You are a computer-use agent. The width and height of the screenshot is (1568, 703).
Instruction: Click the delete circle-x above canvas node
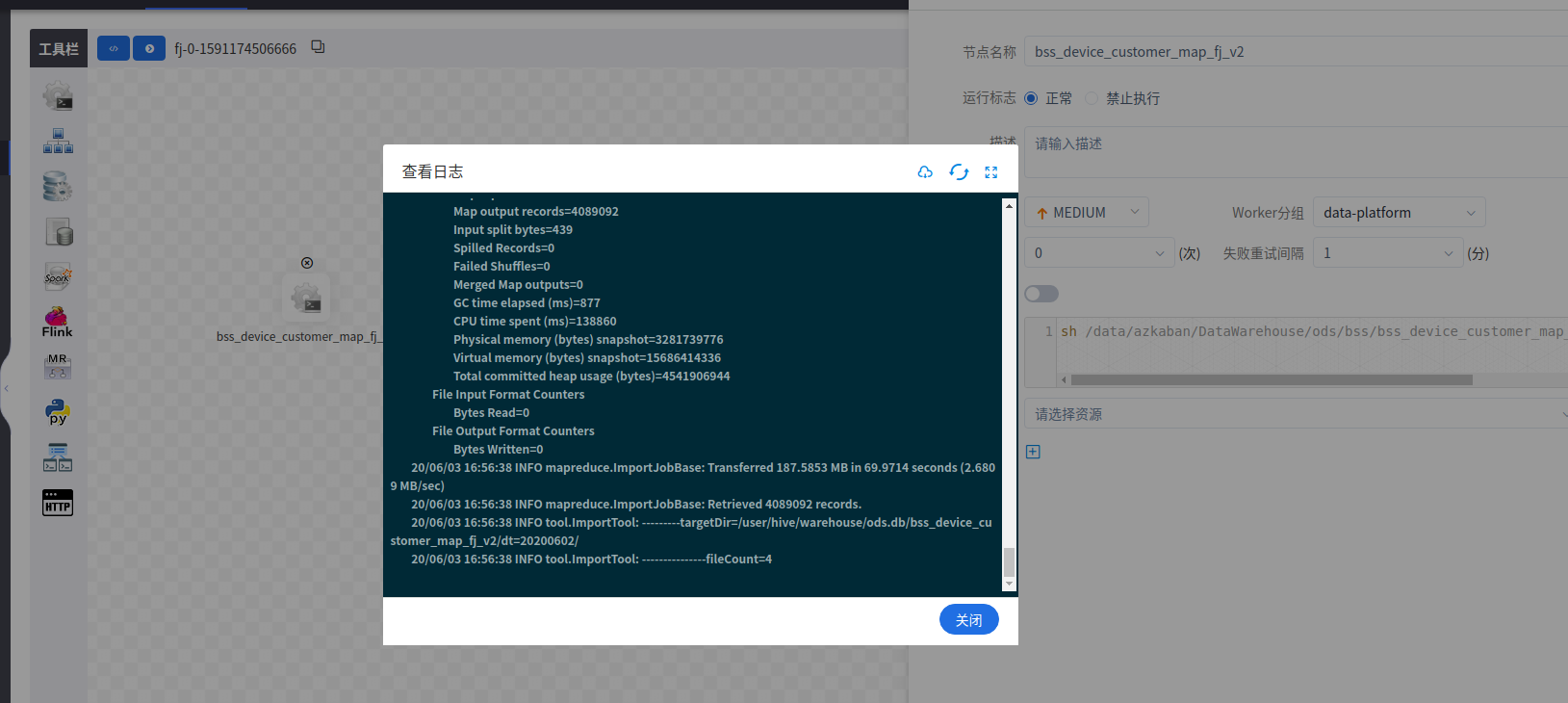pyautogui.click(x=307, y=263)
